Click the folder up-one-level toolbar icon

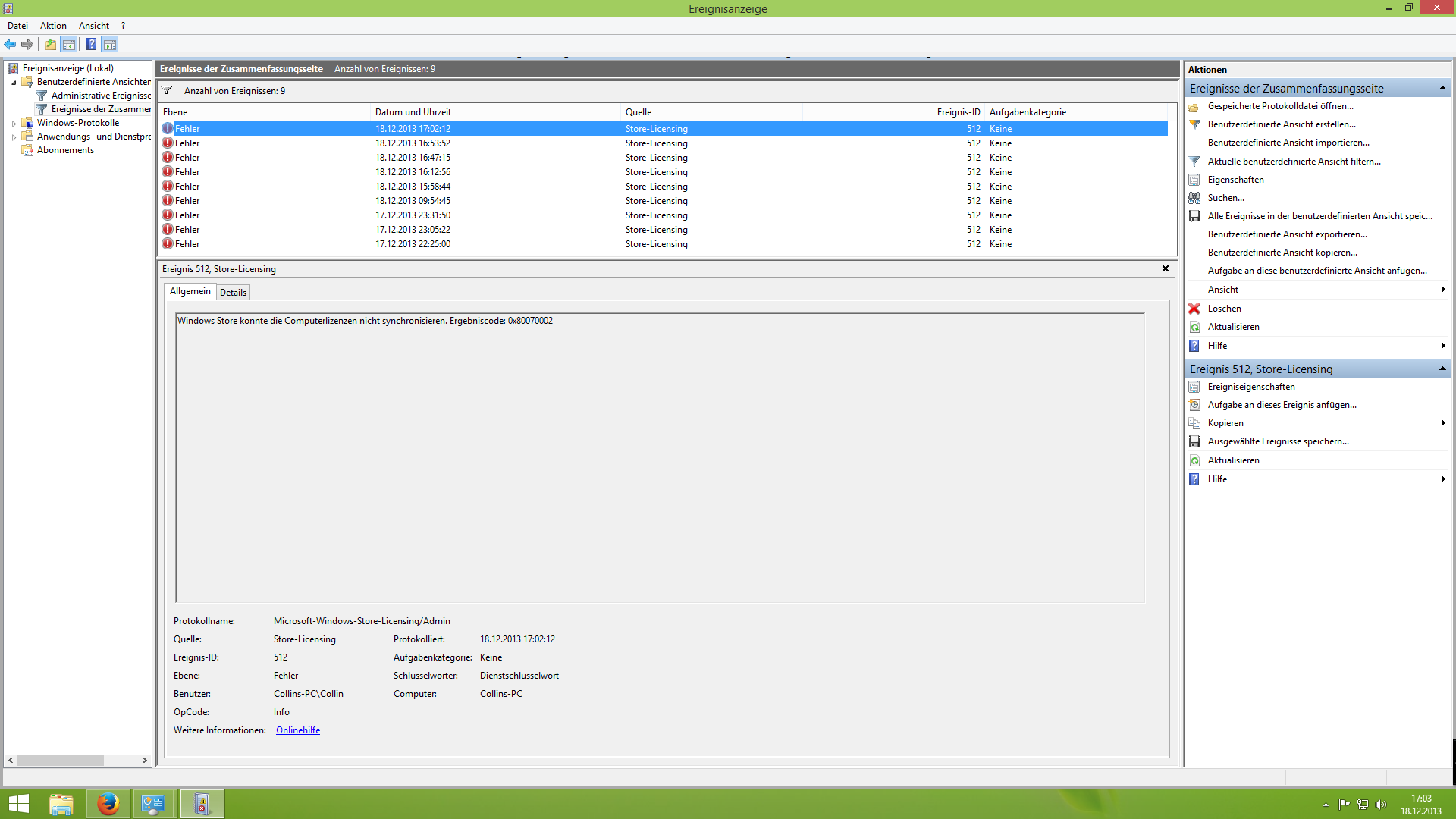pyautogui.click(x=50, y=44)
